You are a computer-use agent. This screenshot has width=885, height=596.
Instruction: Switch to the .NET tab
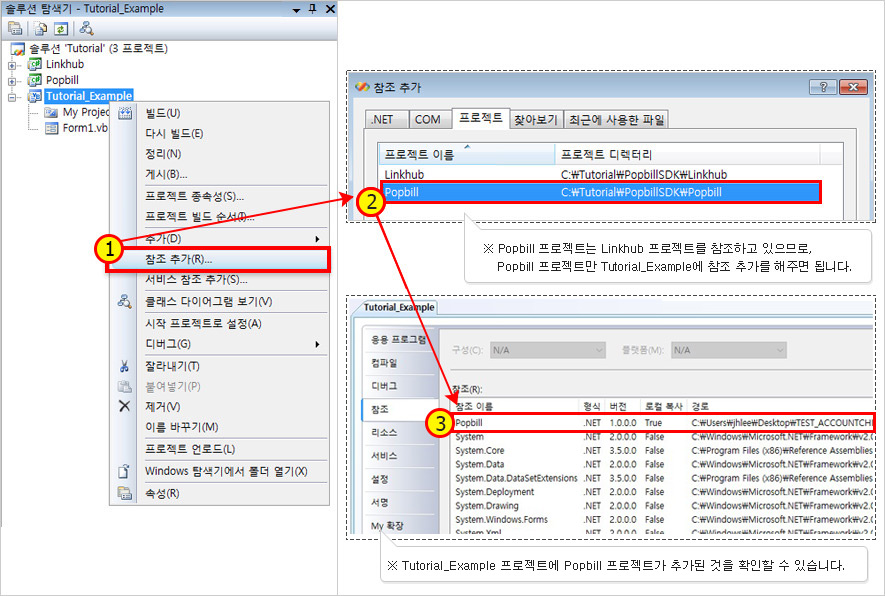pos(387,119)
